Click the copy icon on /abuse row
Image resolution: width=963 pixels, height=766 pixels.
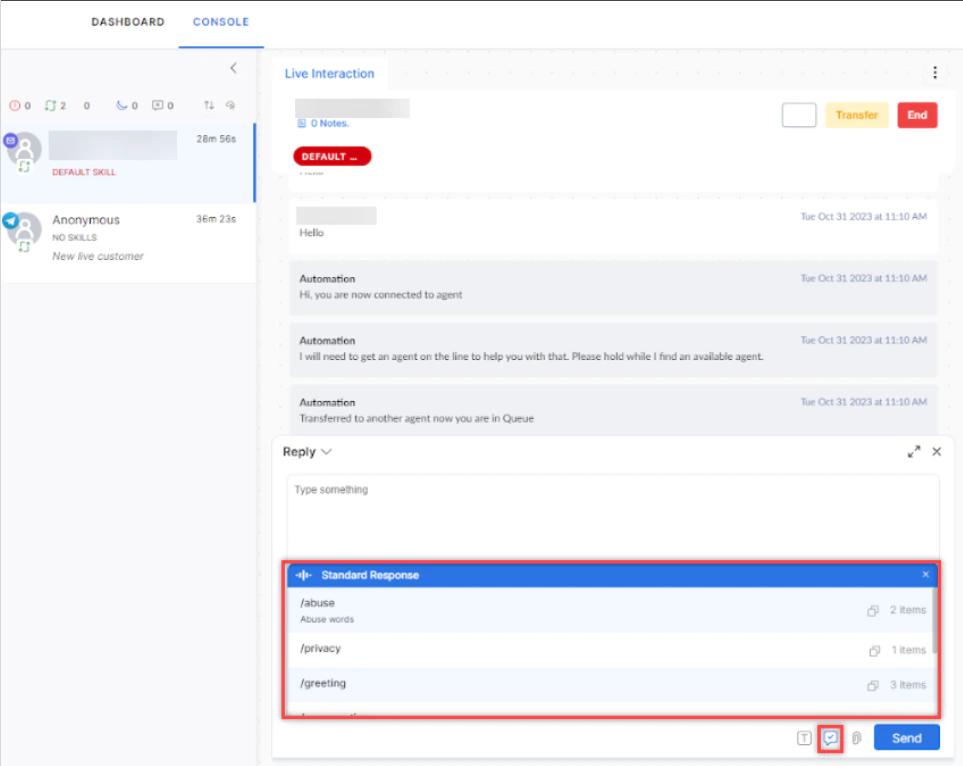tap(873, 611)
